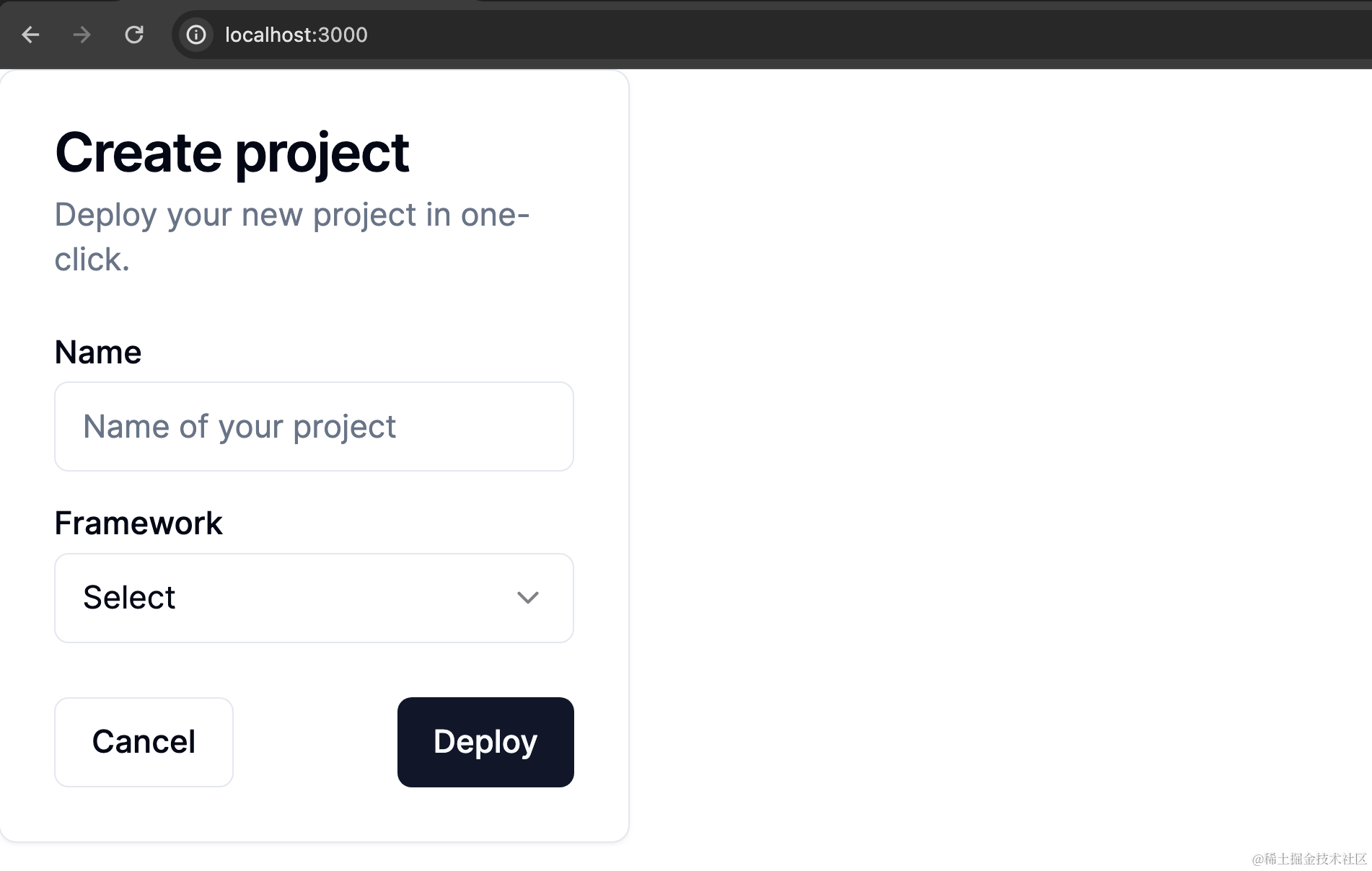Click the word 'click.' in the subtitle

(x=92, y=260)
